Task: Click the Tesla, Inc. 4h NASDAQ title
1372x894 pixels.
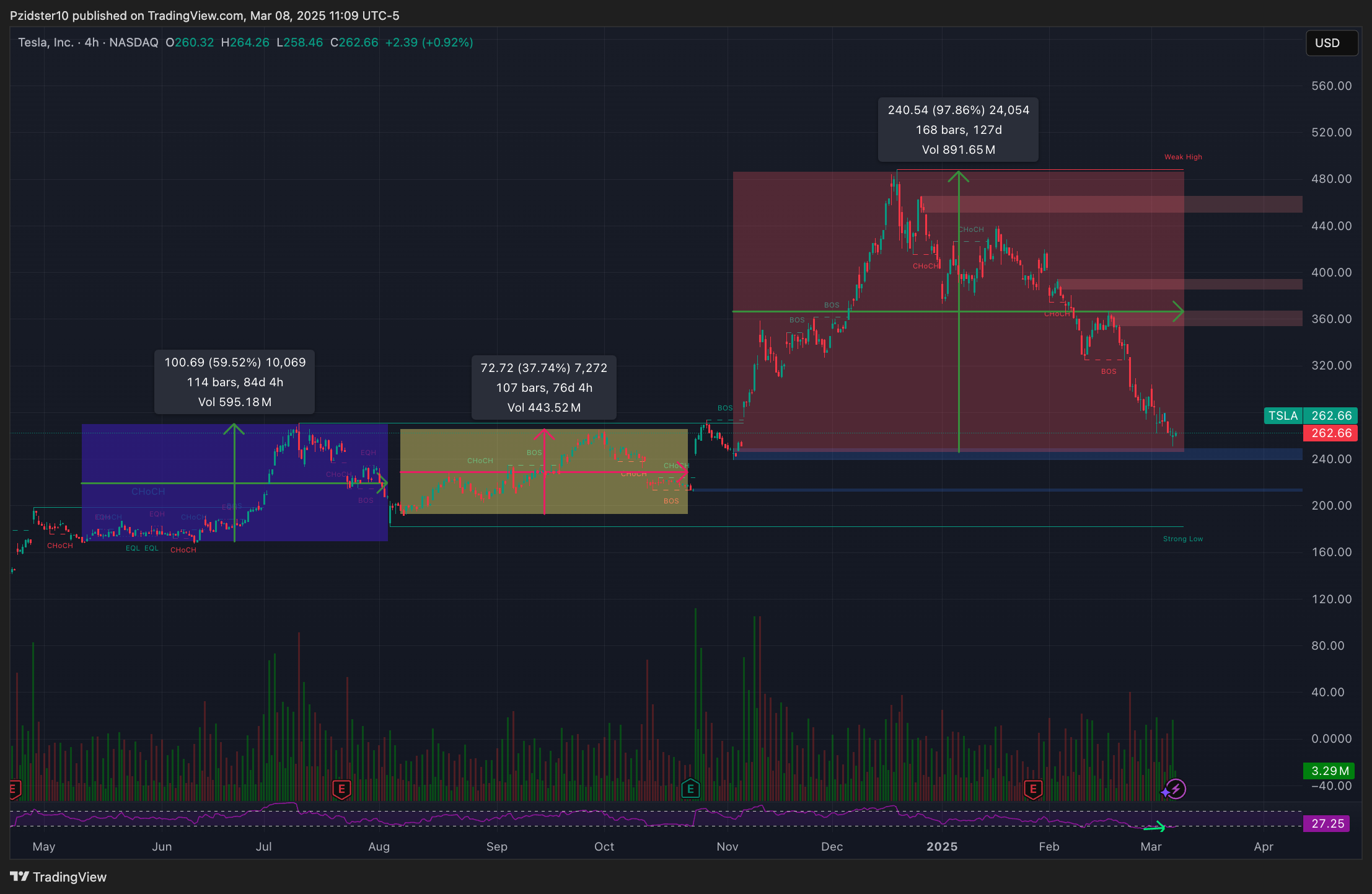Action: pyautogui.click(x=88, y=42)
